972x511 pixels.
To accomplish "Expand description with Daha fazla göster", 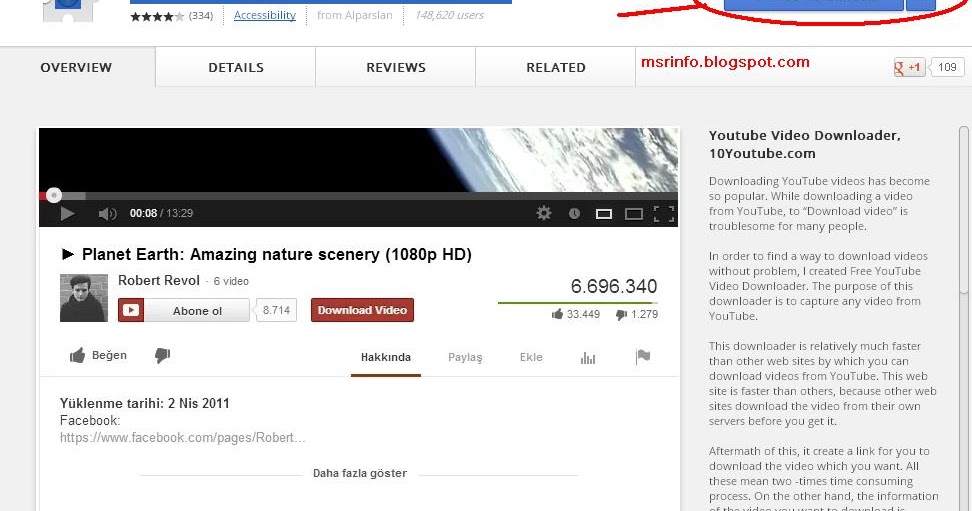I will click(360, 473).
